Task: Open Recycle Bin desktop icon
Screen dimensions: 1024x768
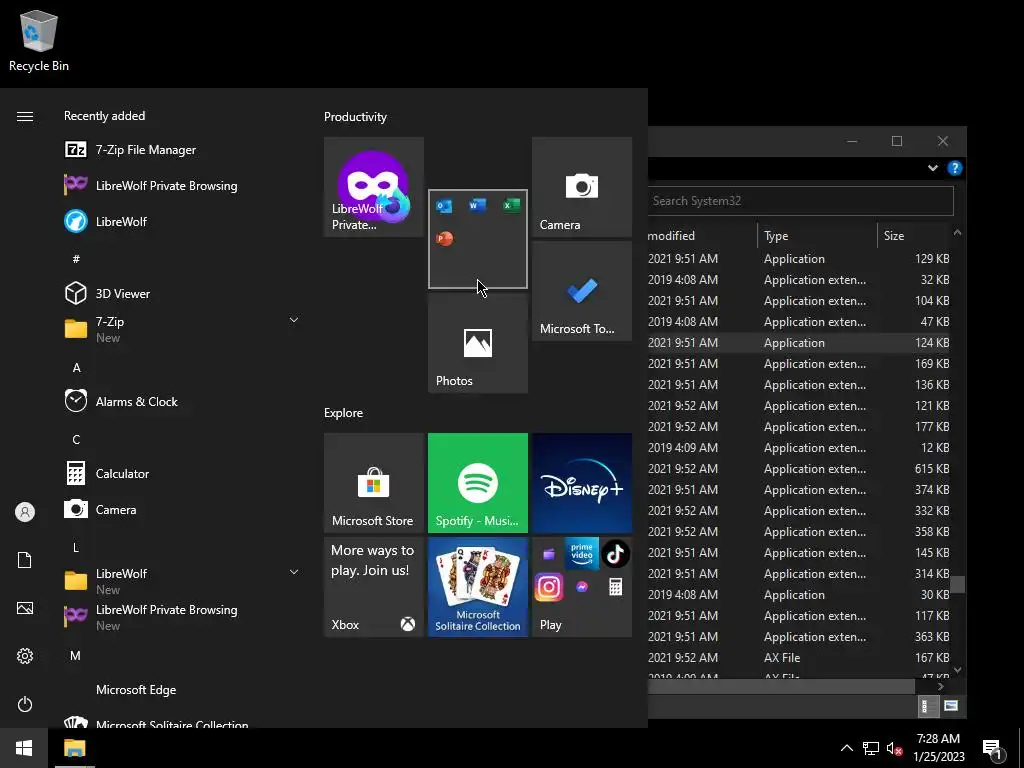Action: click(39, 40)
